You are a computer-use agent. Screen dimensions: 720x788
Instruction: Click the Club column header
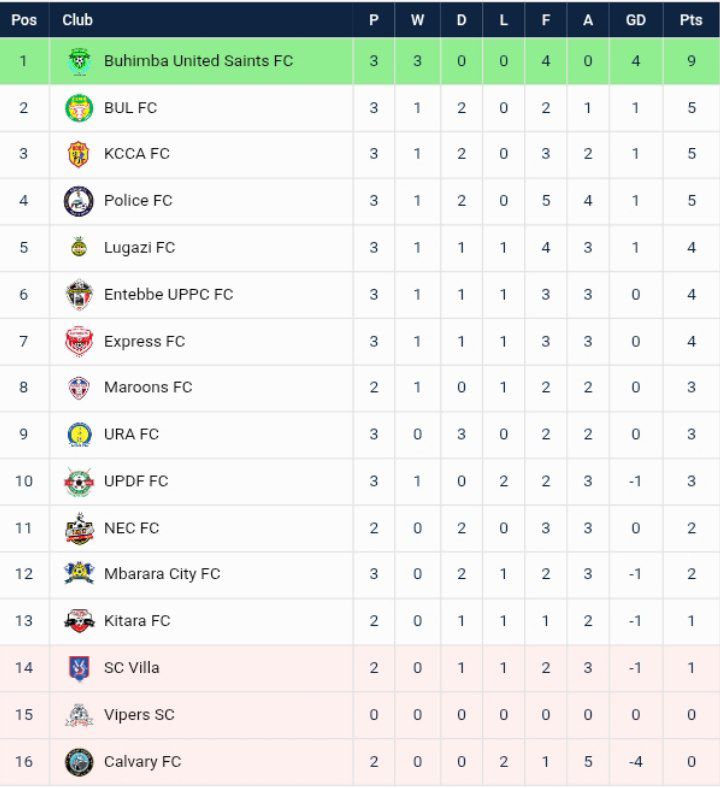[x=78, y=20]
